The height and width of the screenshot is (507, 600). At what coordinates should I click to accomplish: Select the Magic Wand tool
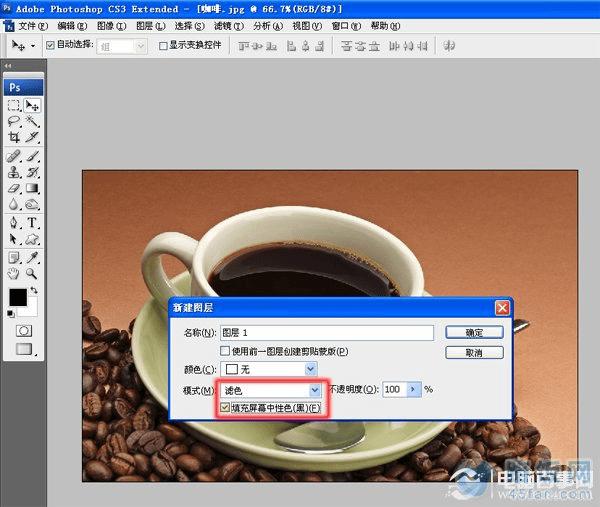pyautogui.click(x=33, y=121)
